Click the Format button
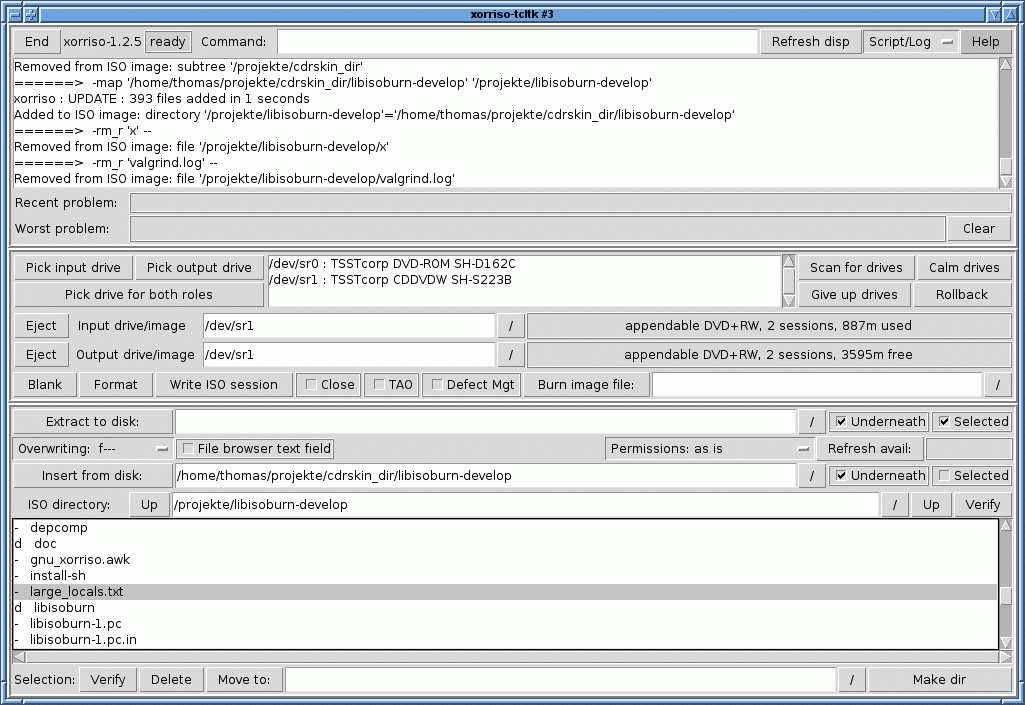Viewport: 1025px width, 705px height. pos(116,385)
